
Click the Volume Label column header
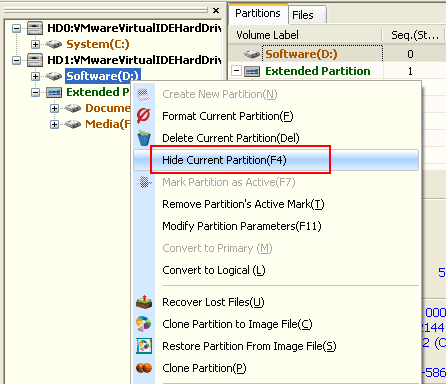pyautogui.click(x=305, y=35)
